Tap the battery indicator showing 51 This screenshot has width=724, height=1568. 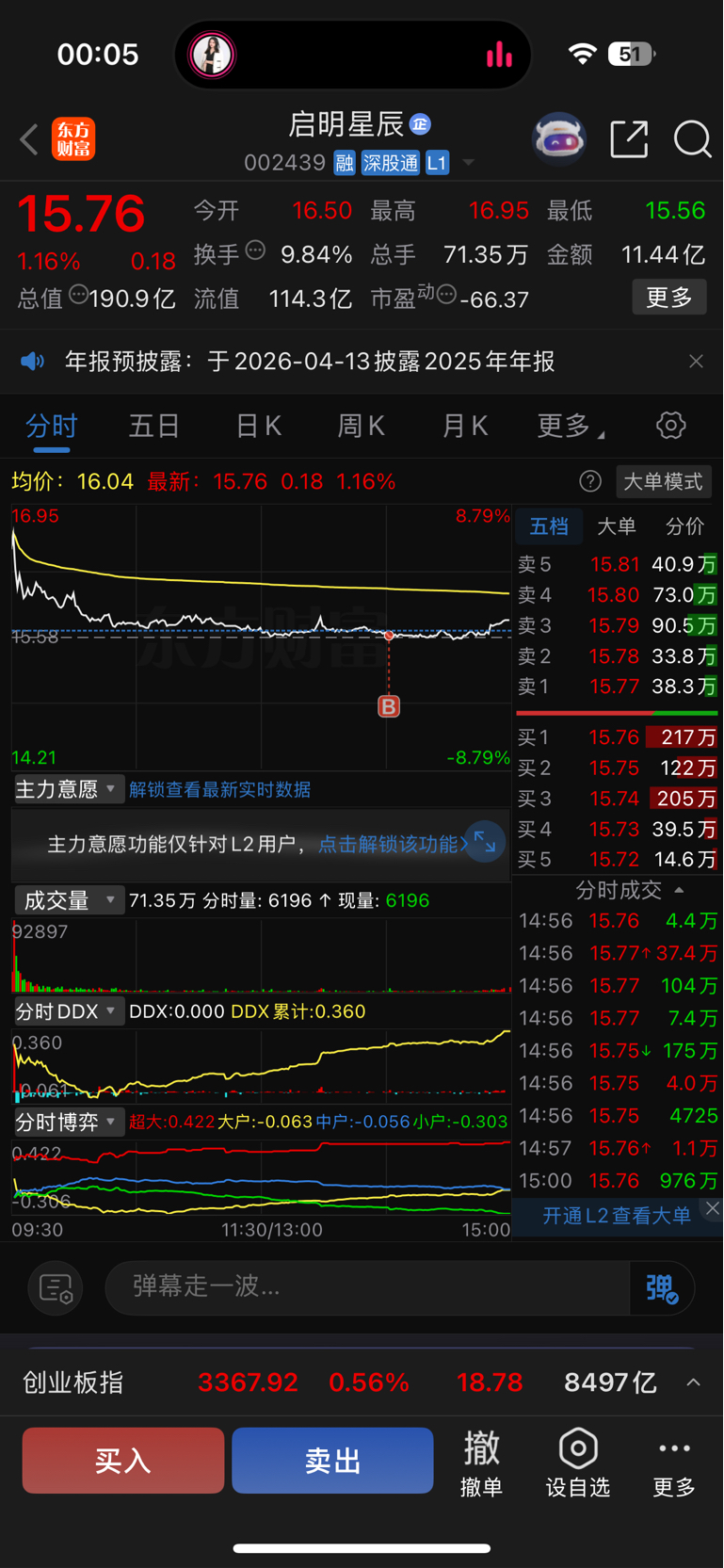[x=631, y=54]
